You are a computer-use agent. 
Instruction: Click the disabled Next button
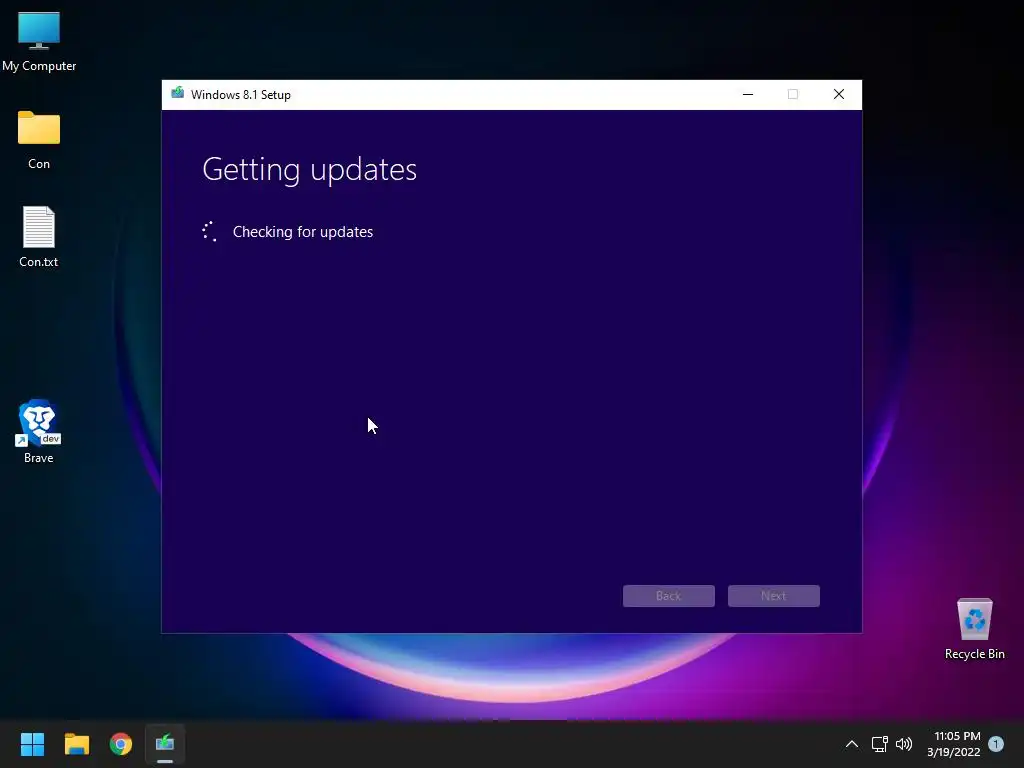774,596
